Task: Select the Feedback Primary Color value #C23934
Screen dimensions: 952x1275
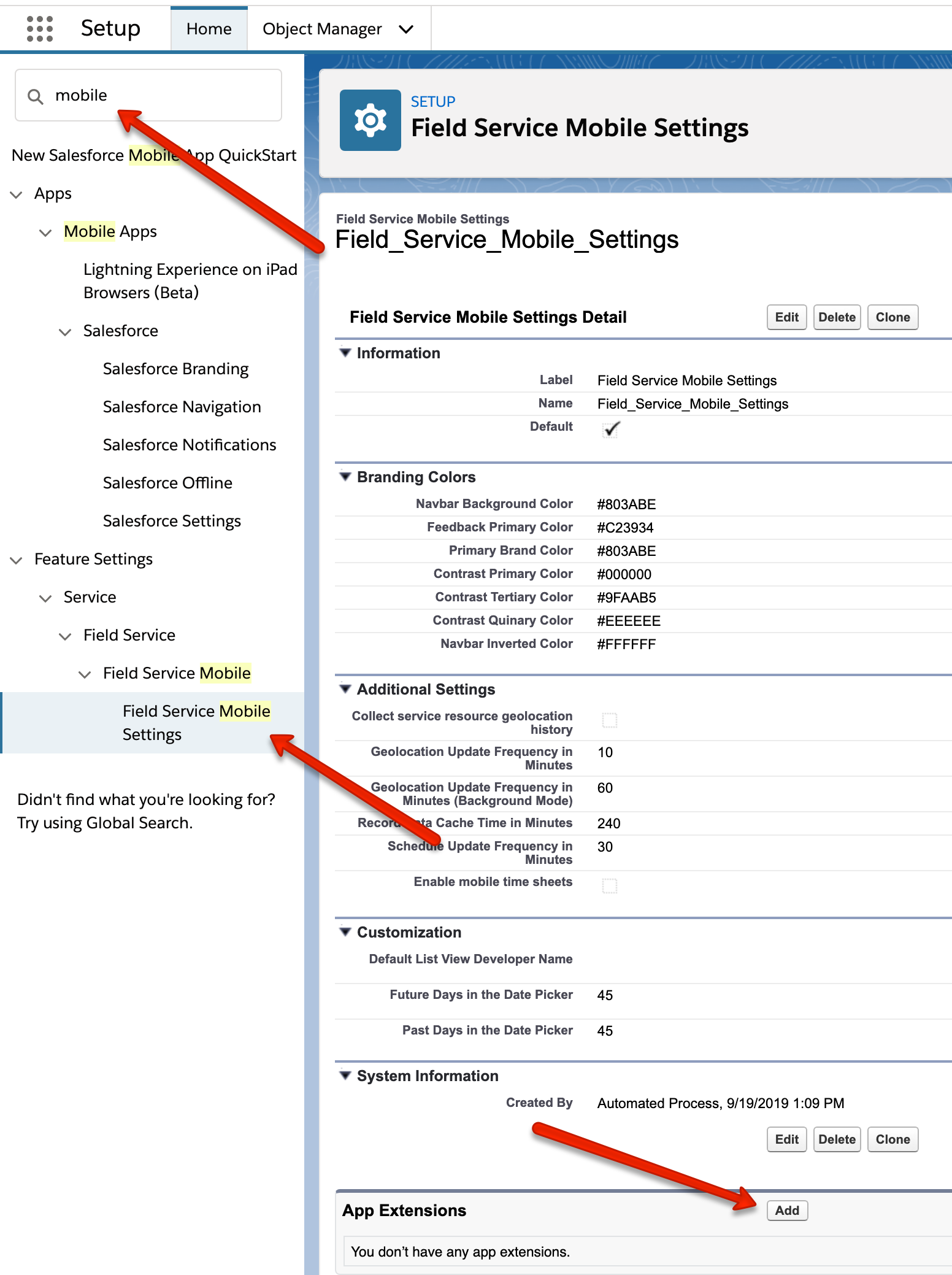Action: pos(625,528)
